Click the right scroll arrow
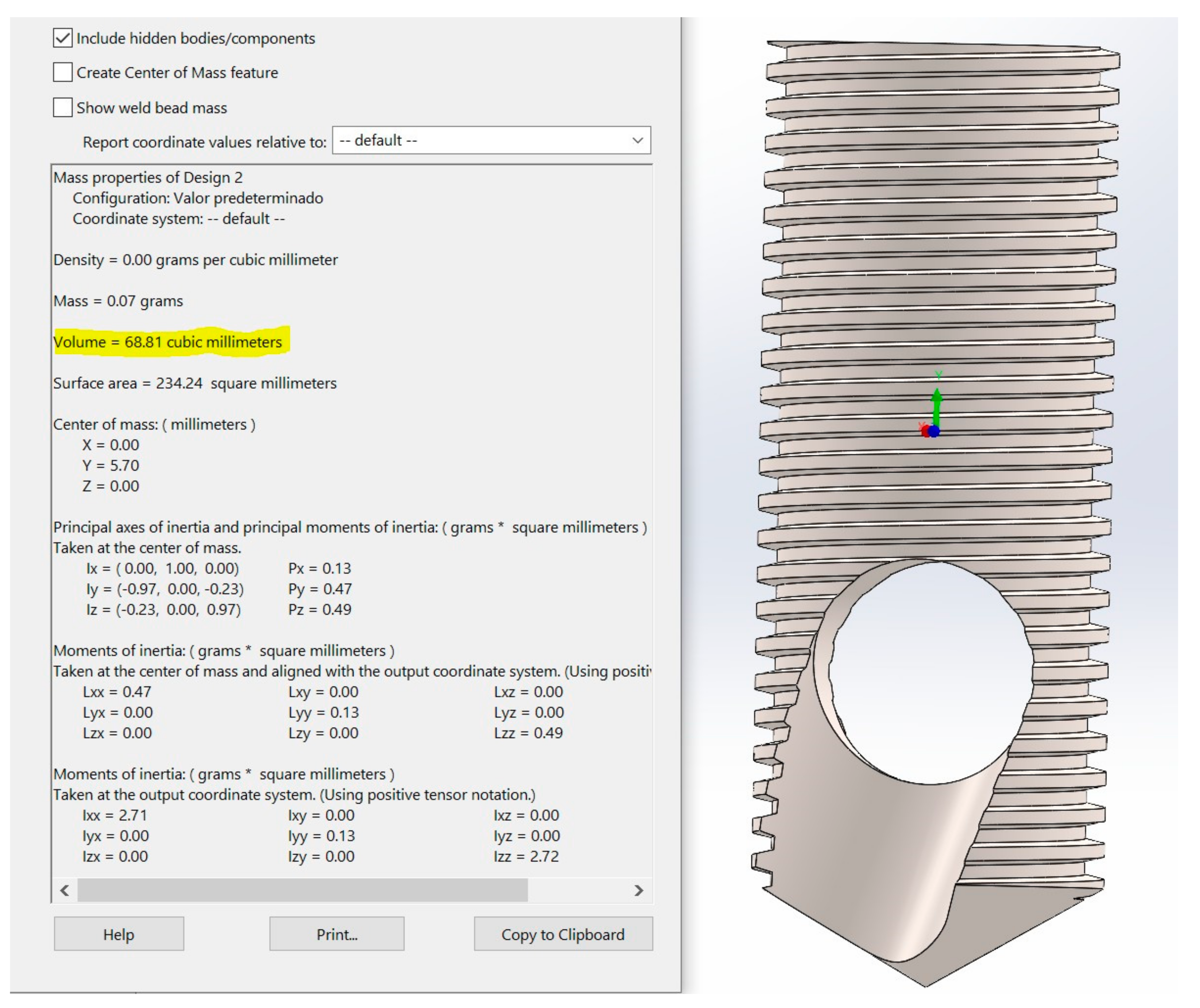Screen dimensions: 1200x1008 pyautogui.click(x=639, y=890)
